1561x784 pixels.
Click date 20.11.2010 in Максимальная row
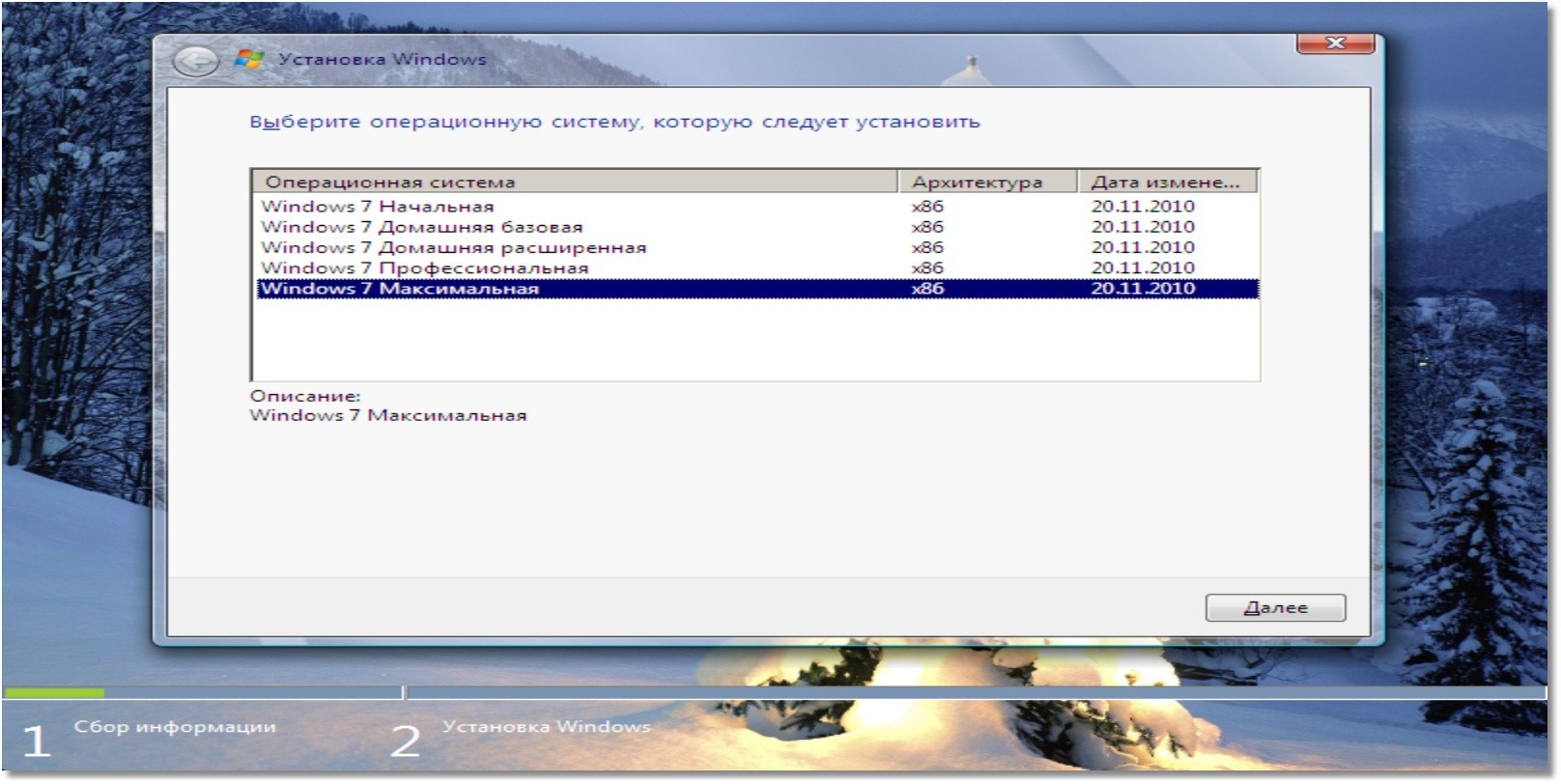[x=1143, y=288]
